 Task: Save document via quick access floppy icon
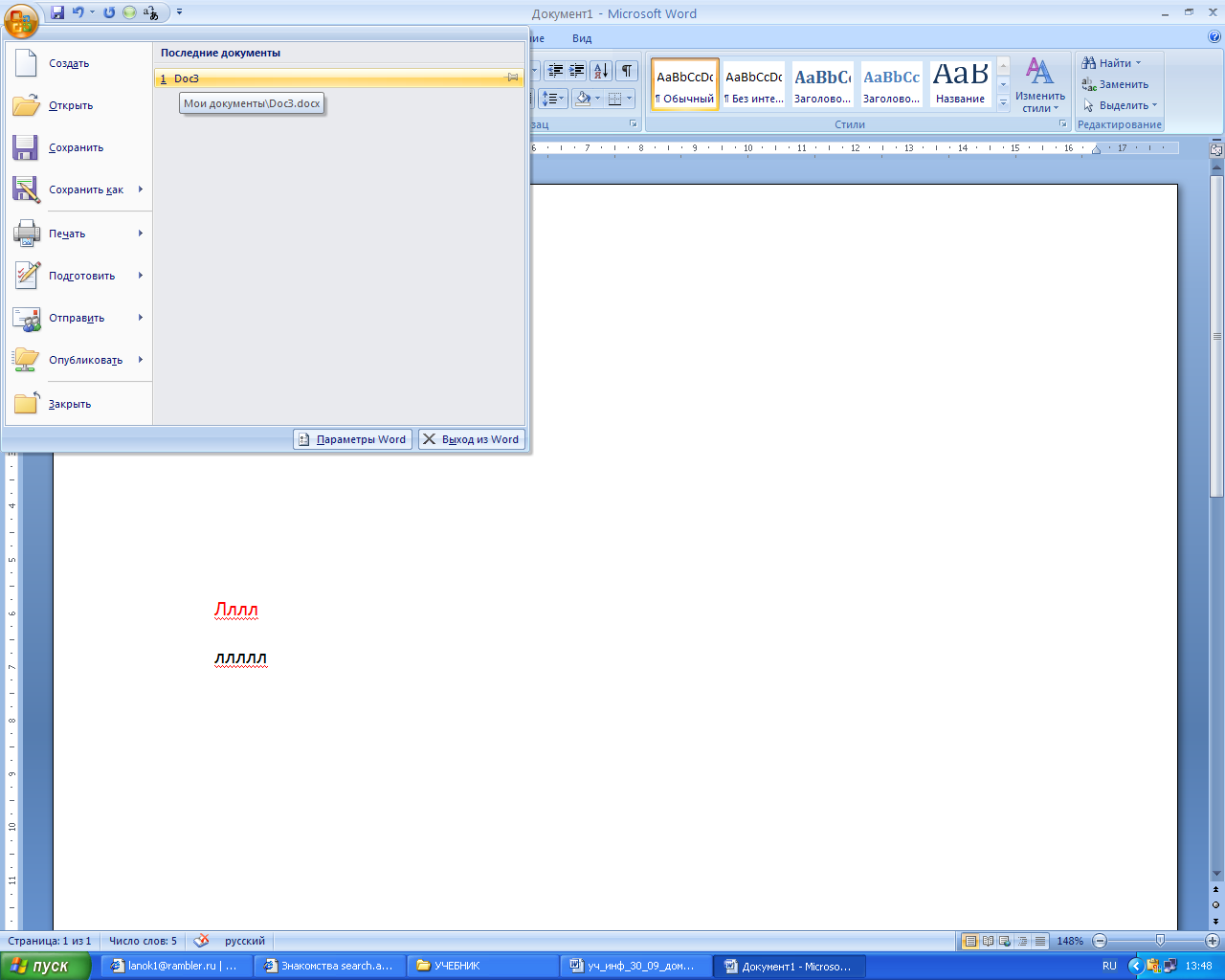(57, 12)
